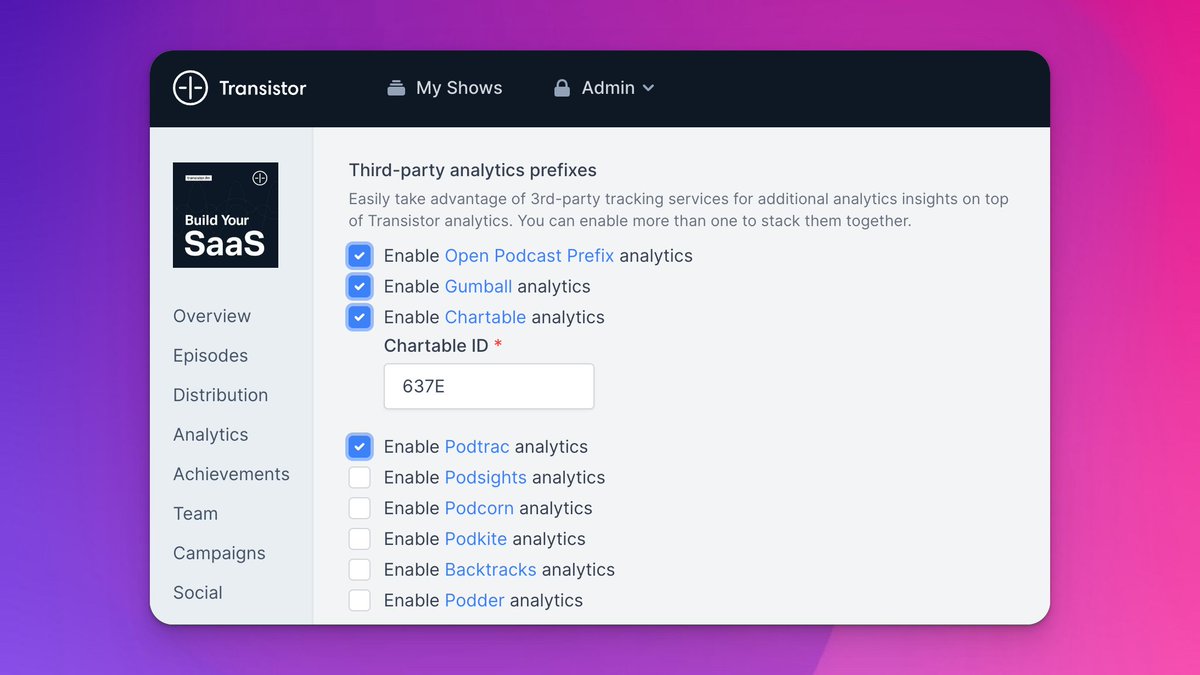Open the Campaigns sidebar page
The height and width of the screenshot is (675, 1200).
coord(219,553)
